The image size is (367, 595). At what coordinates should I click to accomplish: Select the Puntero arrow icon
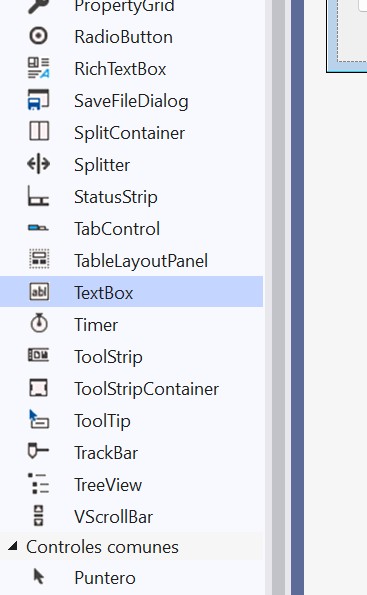[39, 576]
